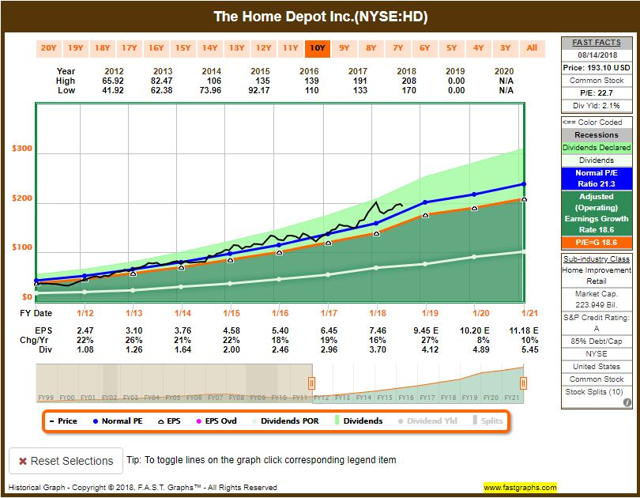Enable the Dividend Yld legend item
Screen dimensions: 640x498
point(428,421)
